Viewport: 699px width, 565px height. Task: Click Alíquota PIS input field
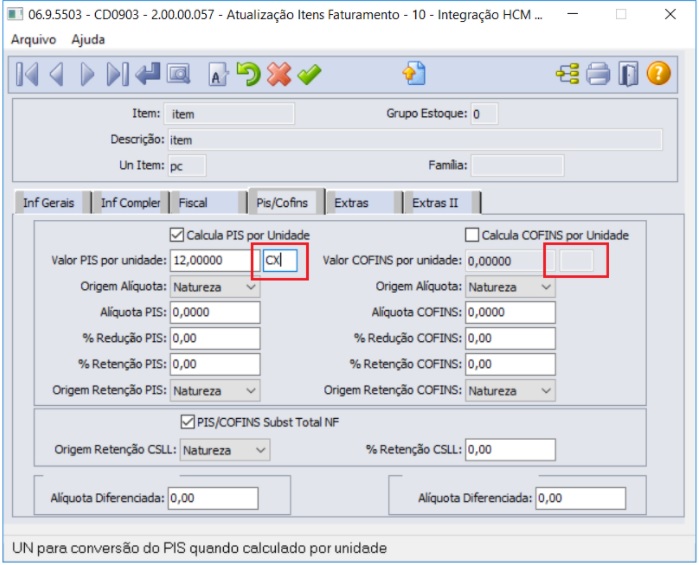(x=215, y=312)
